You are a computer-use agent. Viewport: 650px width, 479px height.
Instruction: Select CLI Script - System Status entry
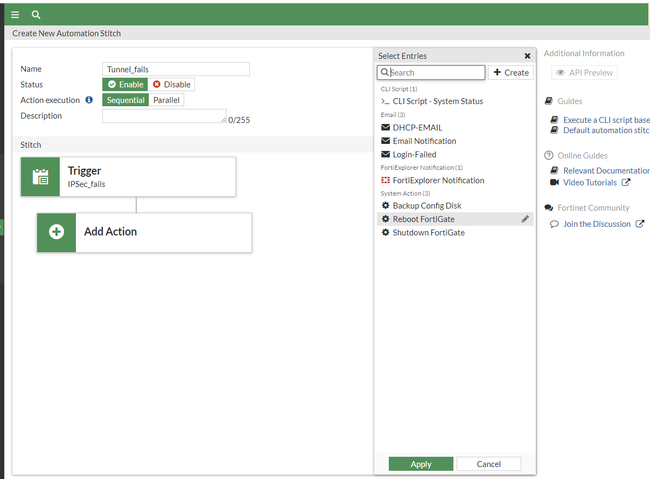tap(455, 101)
